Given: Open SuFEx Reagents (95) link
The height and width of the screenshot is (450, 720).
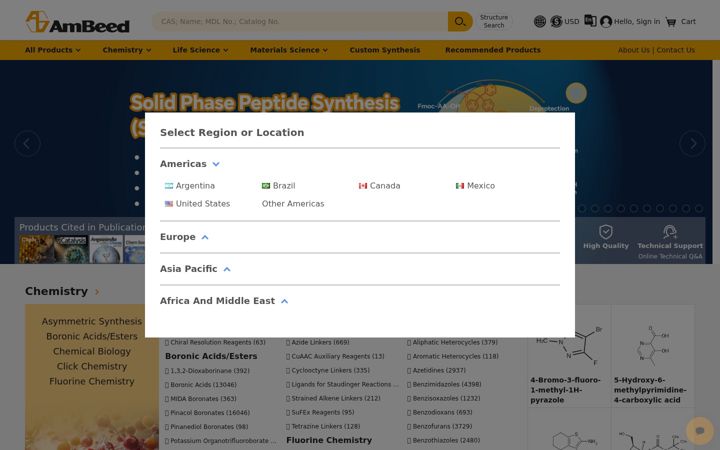Looking at the screenshot, I should [320, 412].
